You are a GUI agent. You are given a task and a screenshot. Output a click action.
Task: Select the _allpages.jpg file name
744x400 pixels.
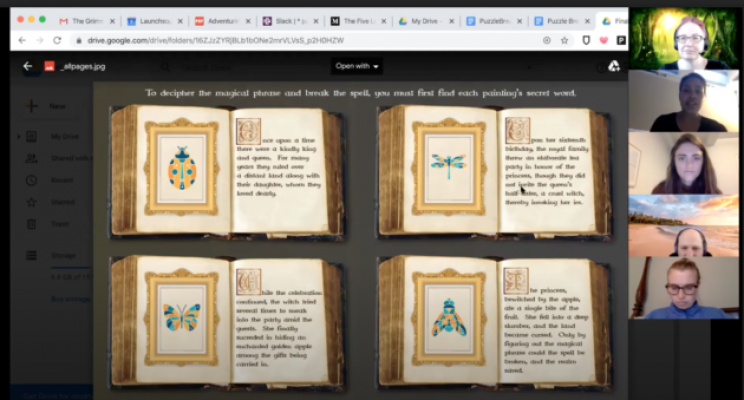82,66
